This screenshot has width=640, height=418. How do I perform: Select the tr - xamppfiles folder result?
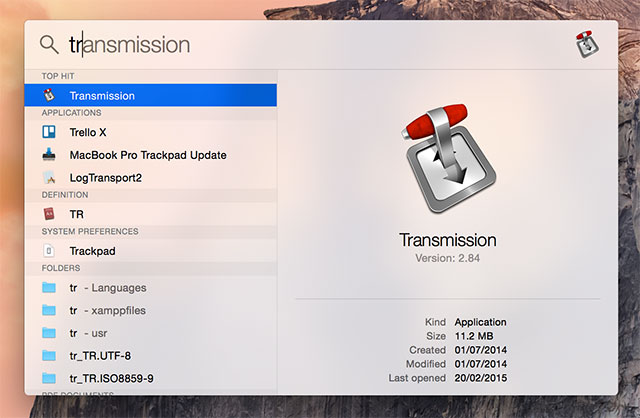[x=151, y=311]
